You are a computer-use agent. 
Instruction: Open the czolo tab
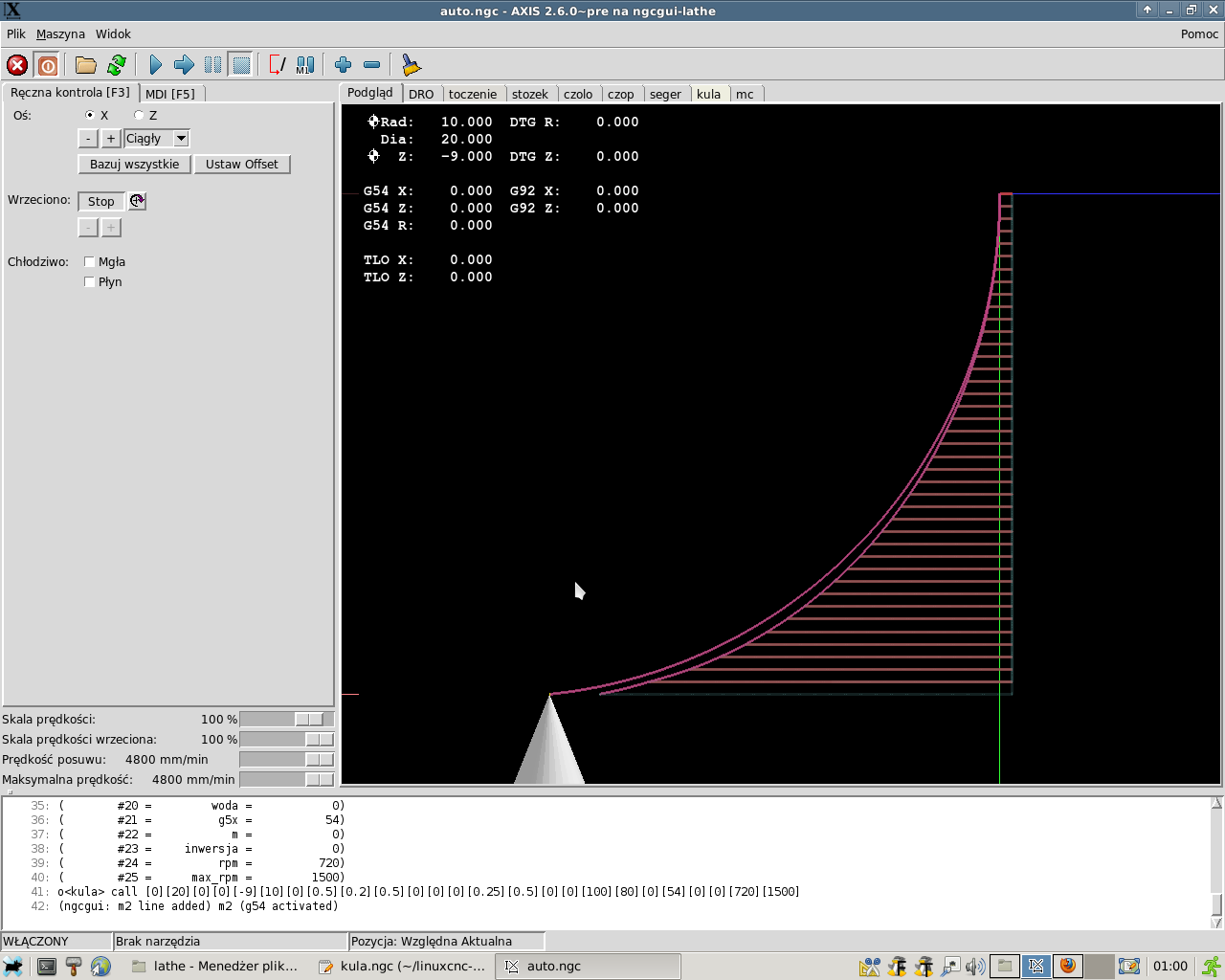pos(578,94)
